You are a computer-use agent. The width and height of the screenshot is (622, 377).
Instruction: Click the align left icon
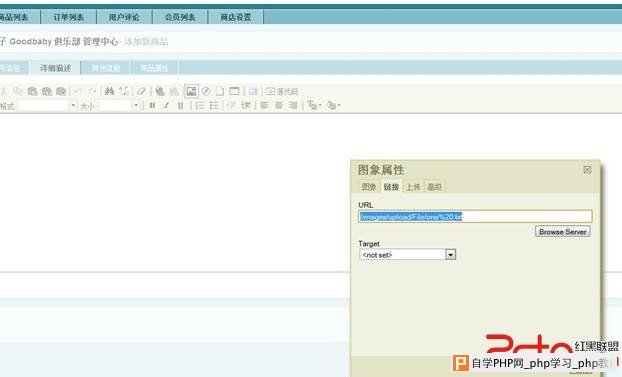tap(265, 106)
